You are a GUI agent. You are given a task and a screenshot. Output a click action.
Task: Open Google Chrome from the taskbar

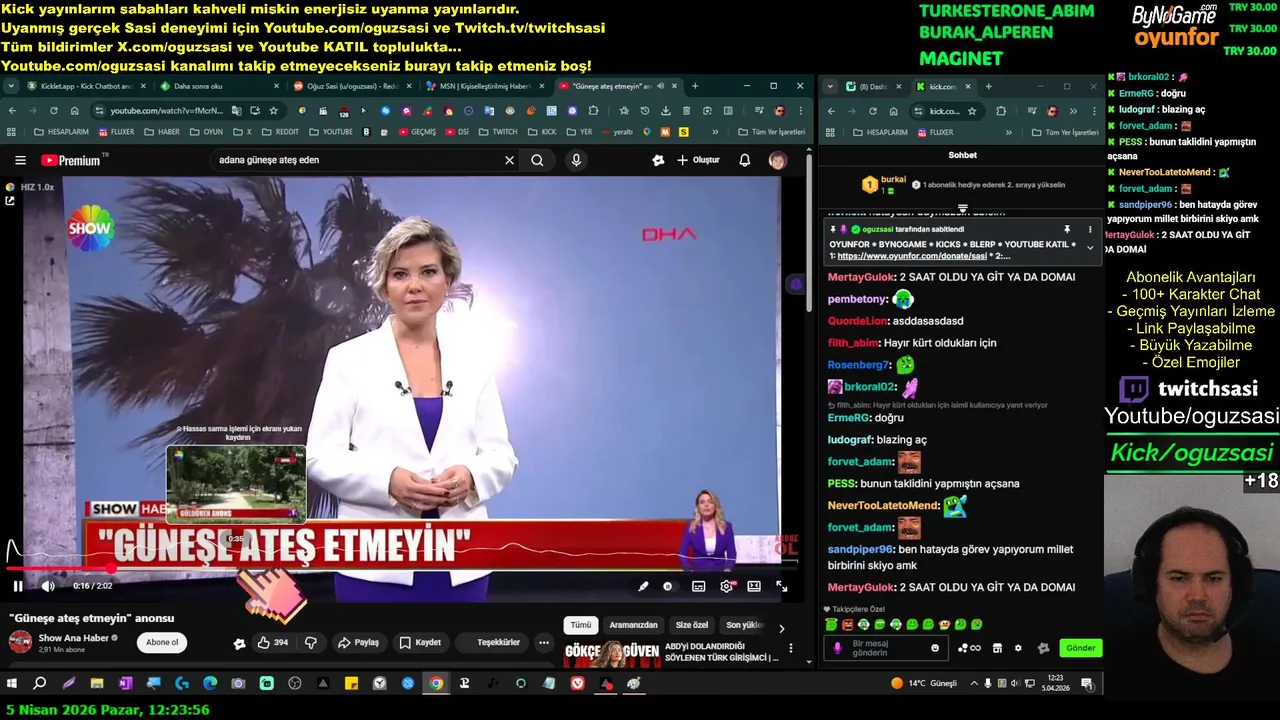[x=436, y=684]
